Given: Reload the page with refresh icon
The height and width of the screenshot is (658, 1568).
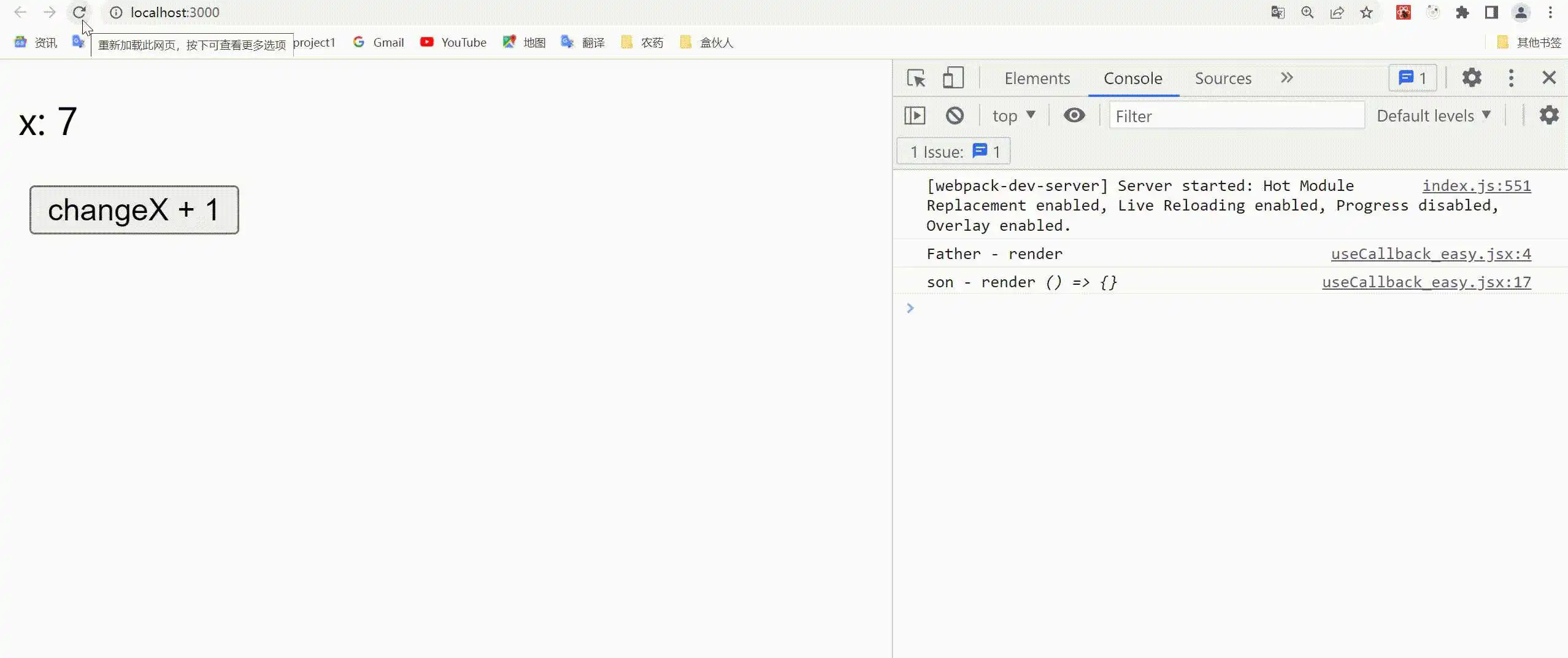Looking at the screenshot, I should coord(79,12).
